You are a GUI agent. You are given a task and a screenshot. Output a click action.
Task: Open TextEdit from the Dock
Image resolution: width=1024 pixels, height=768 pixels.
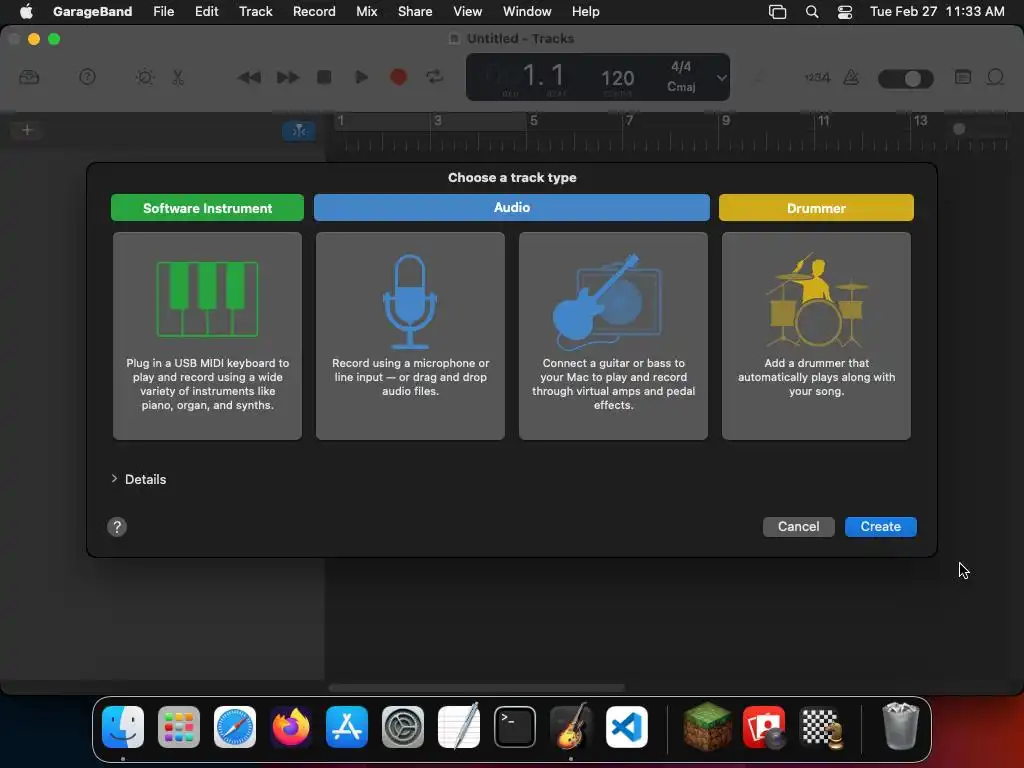pyautogui.click(x=459, y=727)
